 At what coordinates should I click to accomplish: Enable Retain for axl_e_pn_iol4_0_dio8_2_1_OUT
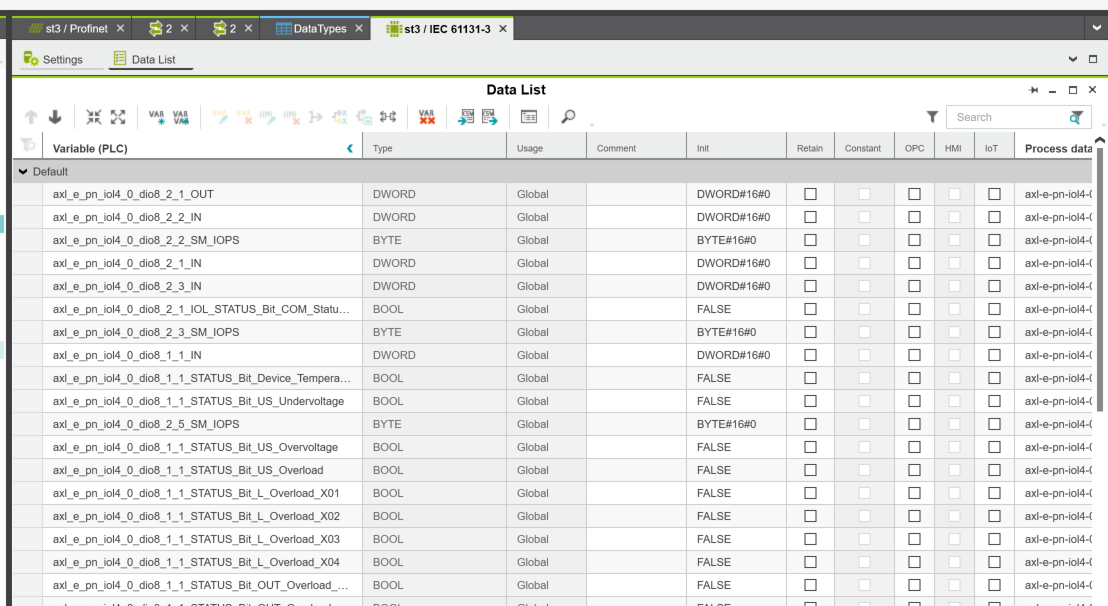[810, 194]
